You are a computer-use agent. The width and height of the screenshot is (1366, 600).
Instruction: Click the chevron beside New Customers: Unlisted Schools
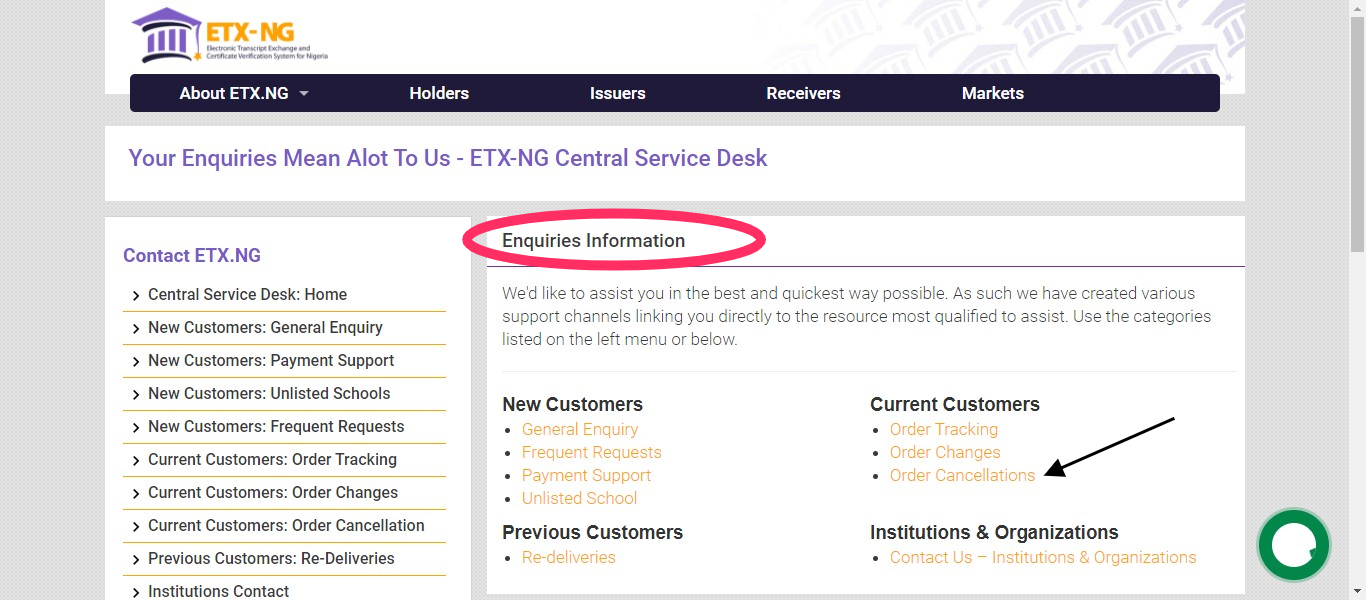pos(136,394)
